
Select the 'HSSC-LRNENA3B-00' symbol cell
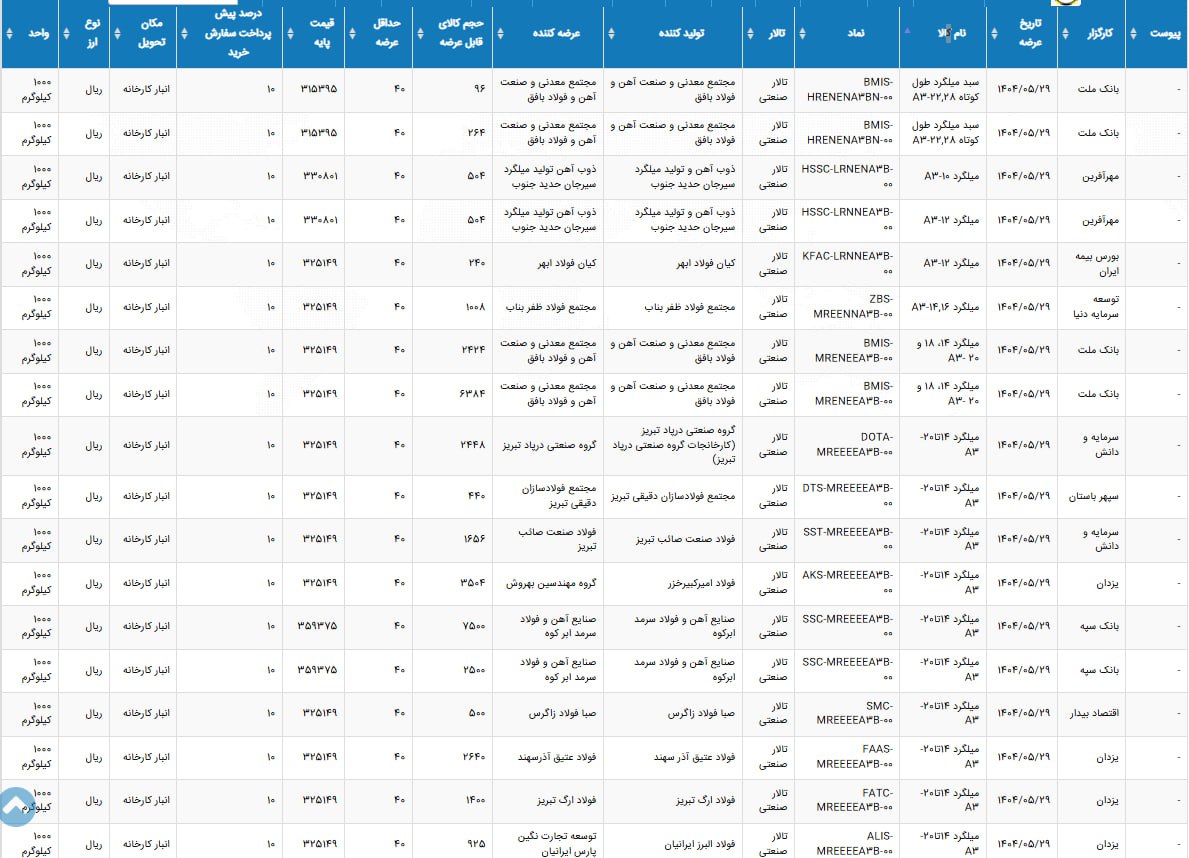(x=847, y=176)
